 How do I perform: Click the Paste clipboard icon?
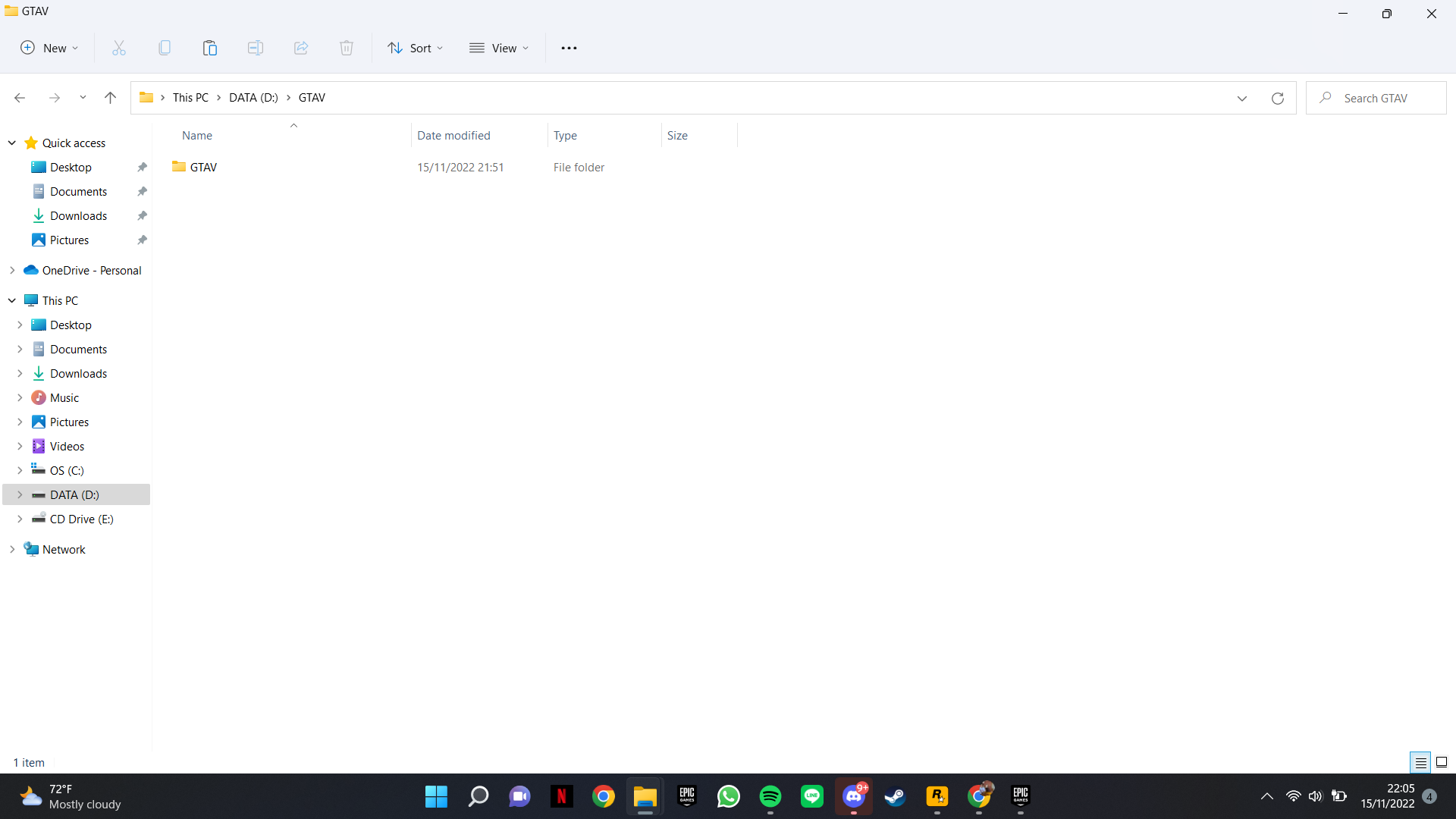click(210, 48)
